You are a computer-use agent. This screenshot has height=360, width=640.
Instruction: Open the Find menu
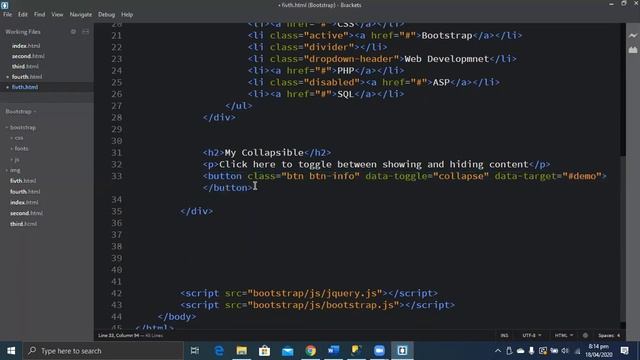pos(40,14)
